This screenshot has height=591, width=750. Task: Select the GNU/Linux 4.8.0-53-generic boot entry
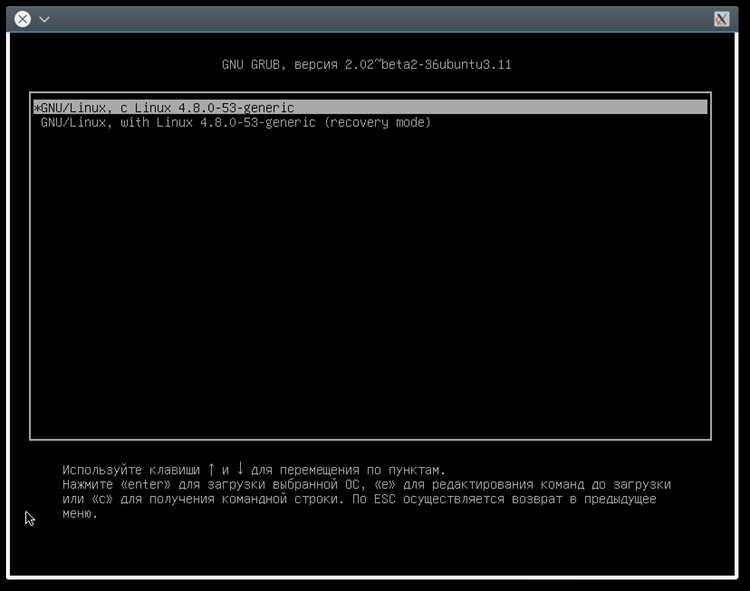(370, 107)
